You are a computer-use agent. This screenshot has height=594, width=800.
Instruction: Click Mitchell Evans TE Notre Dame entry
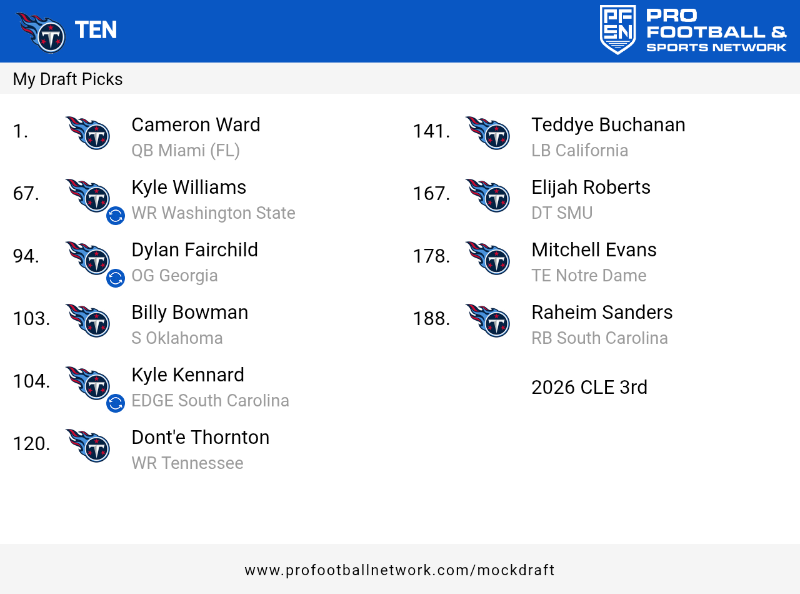[x=594, y=262]
